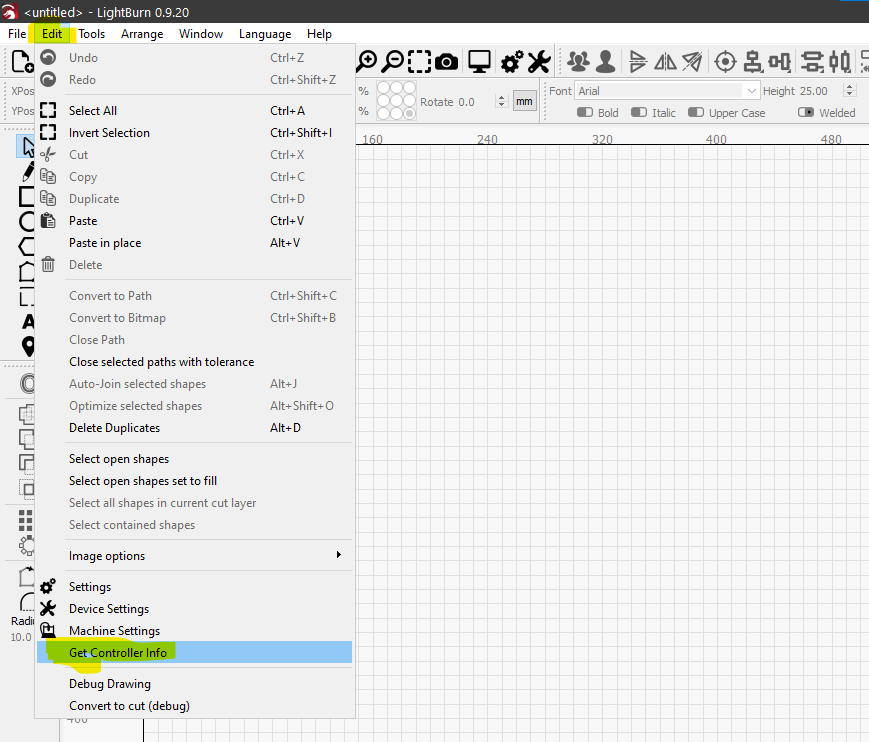Expand the Image options submenu
Image resolution: width=869 pixels, height=742 pixels.
tap(194, 556)
